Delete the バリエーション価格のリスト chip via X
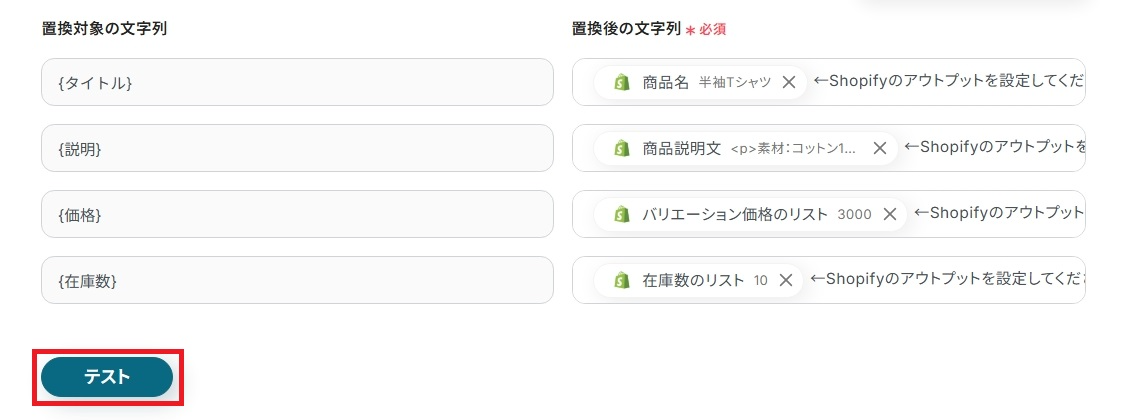This screenshot has width=1145, height=420. click(891, 214)
